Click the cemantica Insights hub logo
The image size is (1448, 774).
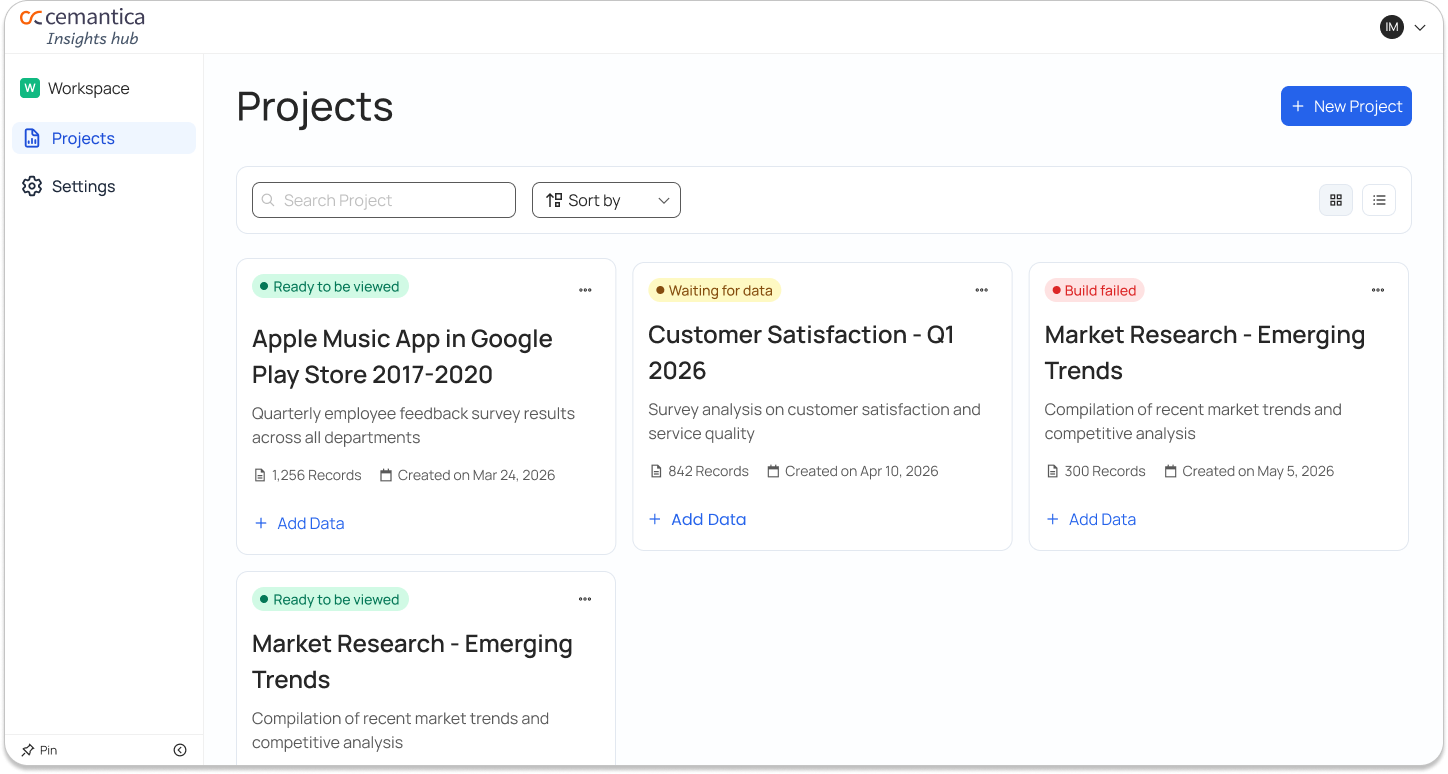[82, 27]
